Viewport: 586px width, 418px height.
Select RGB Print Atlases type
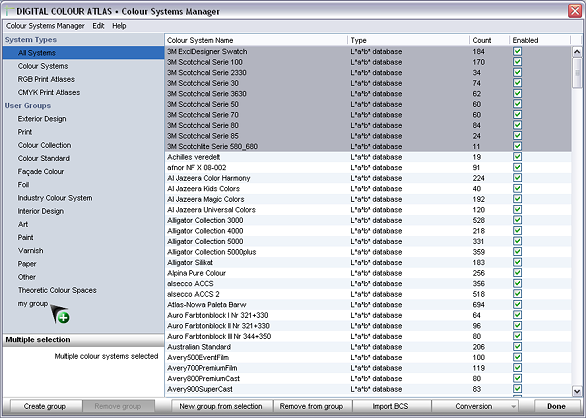[46, 79]
